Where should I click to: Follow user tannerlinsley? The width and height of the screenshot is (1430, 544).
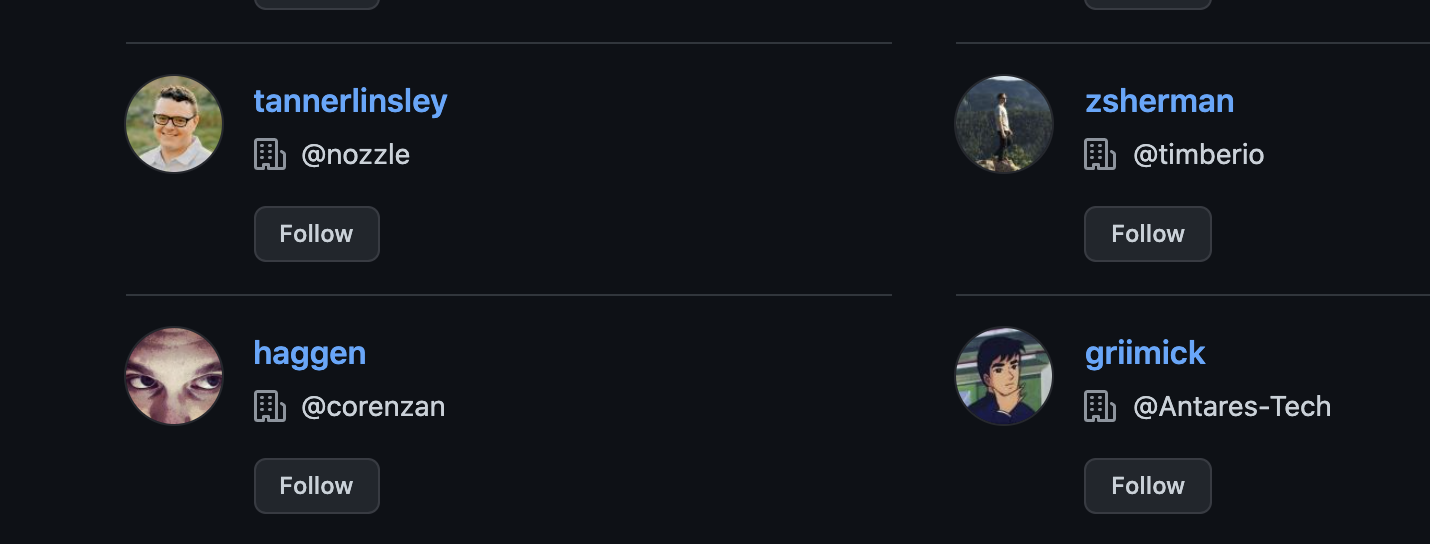click(x=317, y=234)
